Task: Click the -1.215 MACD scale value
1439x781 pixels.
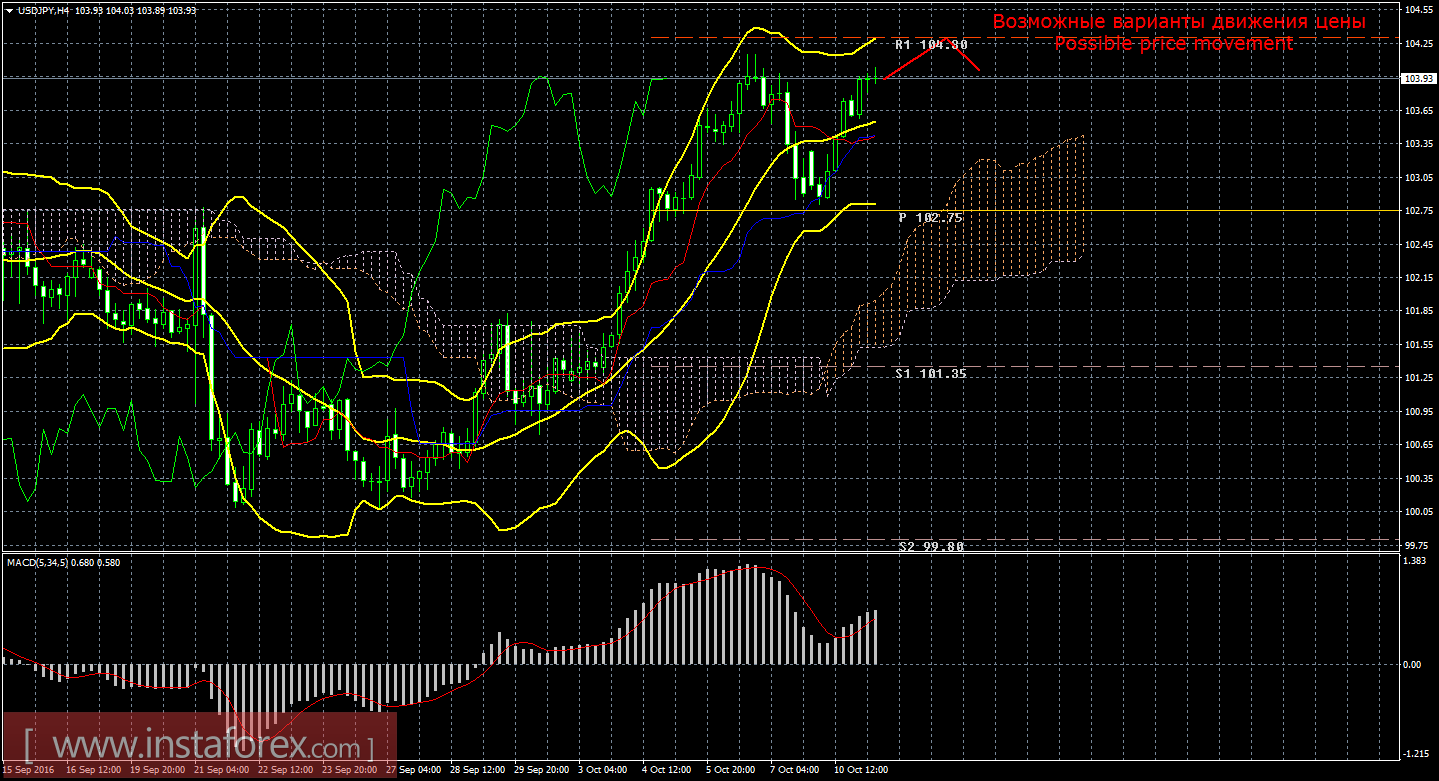Action: pos(1415,753)
